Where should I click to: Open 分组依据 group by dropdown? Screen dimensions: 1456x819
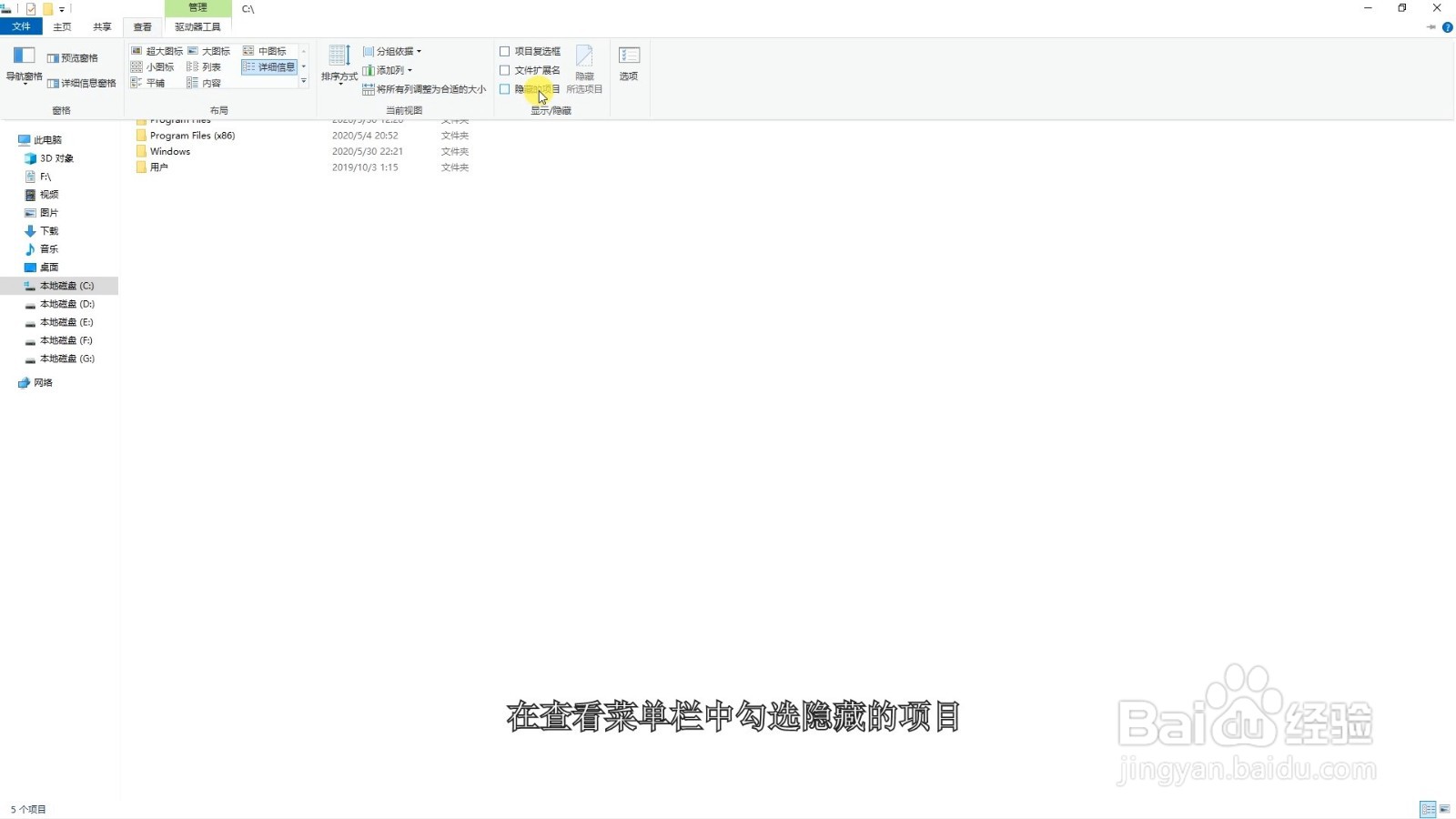click(392, 52)
